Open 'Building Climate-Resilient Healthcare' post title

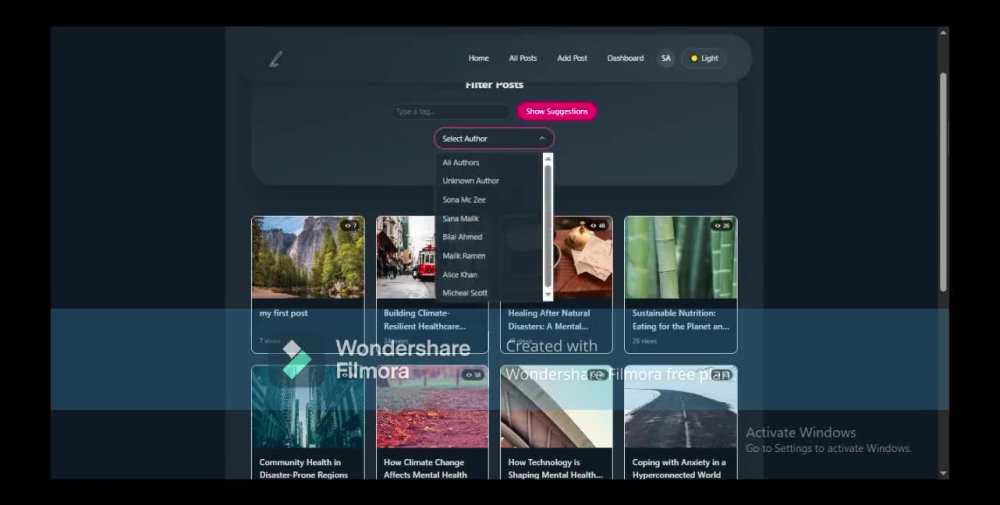click(425, 319)
